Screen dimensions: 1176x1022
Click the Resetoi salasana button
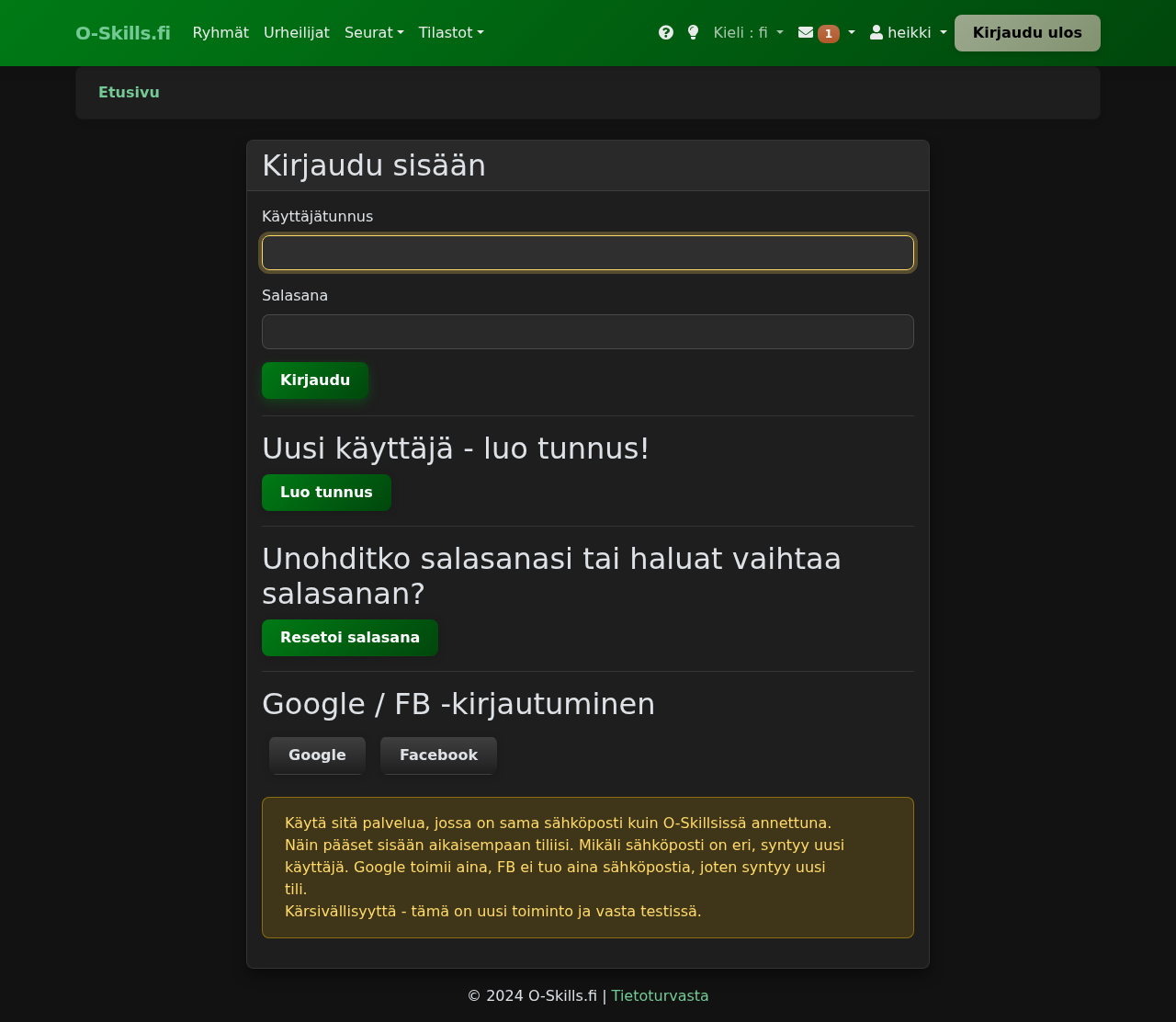349,637
